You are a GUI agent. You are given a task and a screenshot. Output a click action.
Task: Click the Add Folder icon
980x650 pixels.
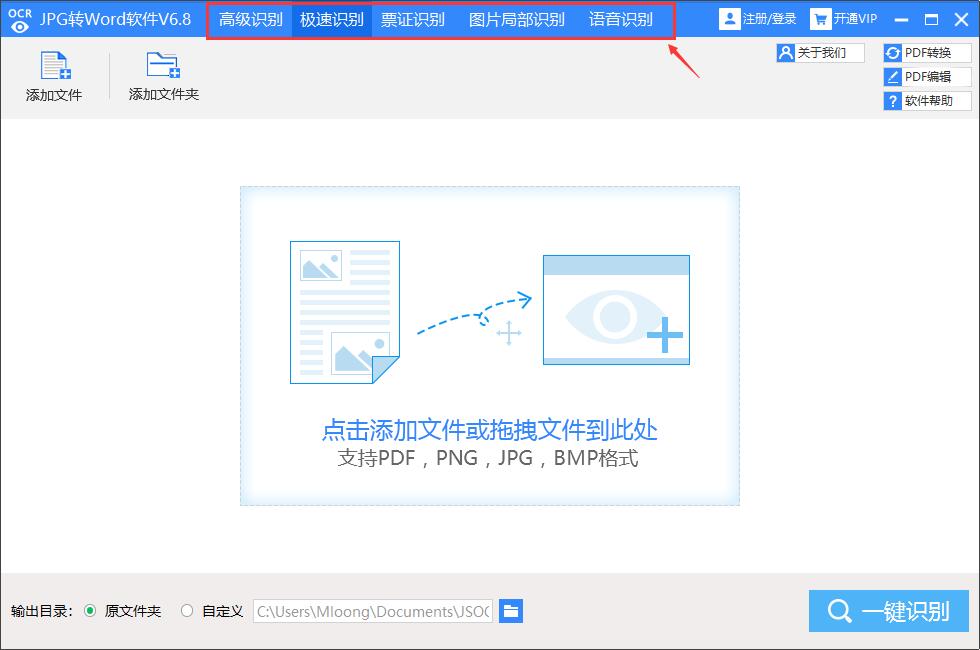[x=163, y=66]
